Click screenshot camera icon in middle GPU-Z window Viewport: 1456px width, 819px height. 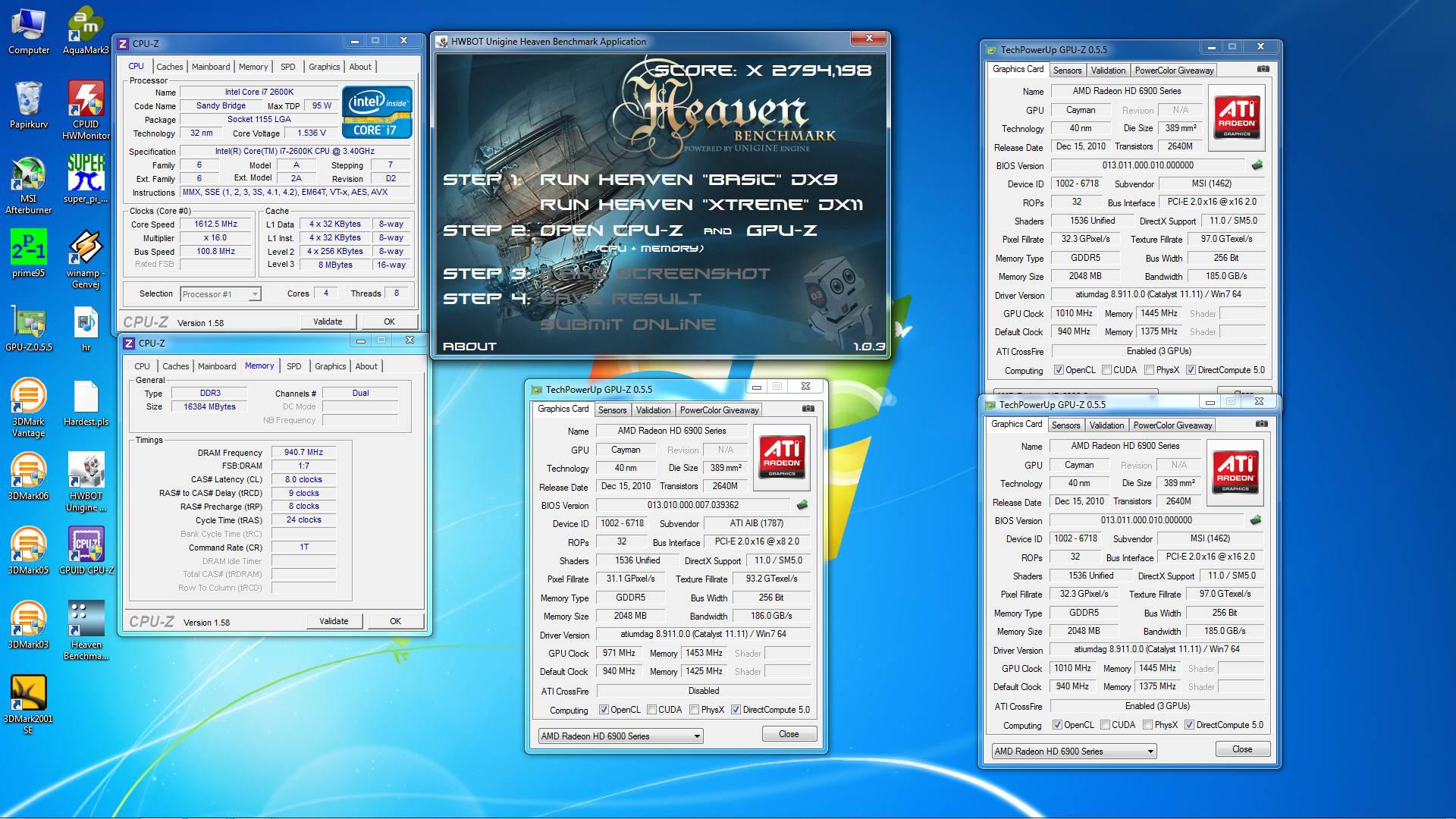808,409
